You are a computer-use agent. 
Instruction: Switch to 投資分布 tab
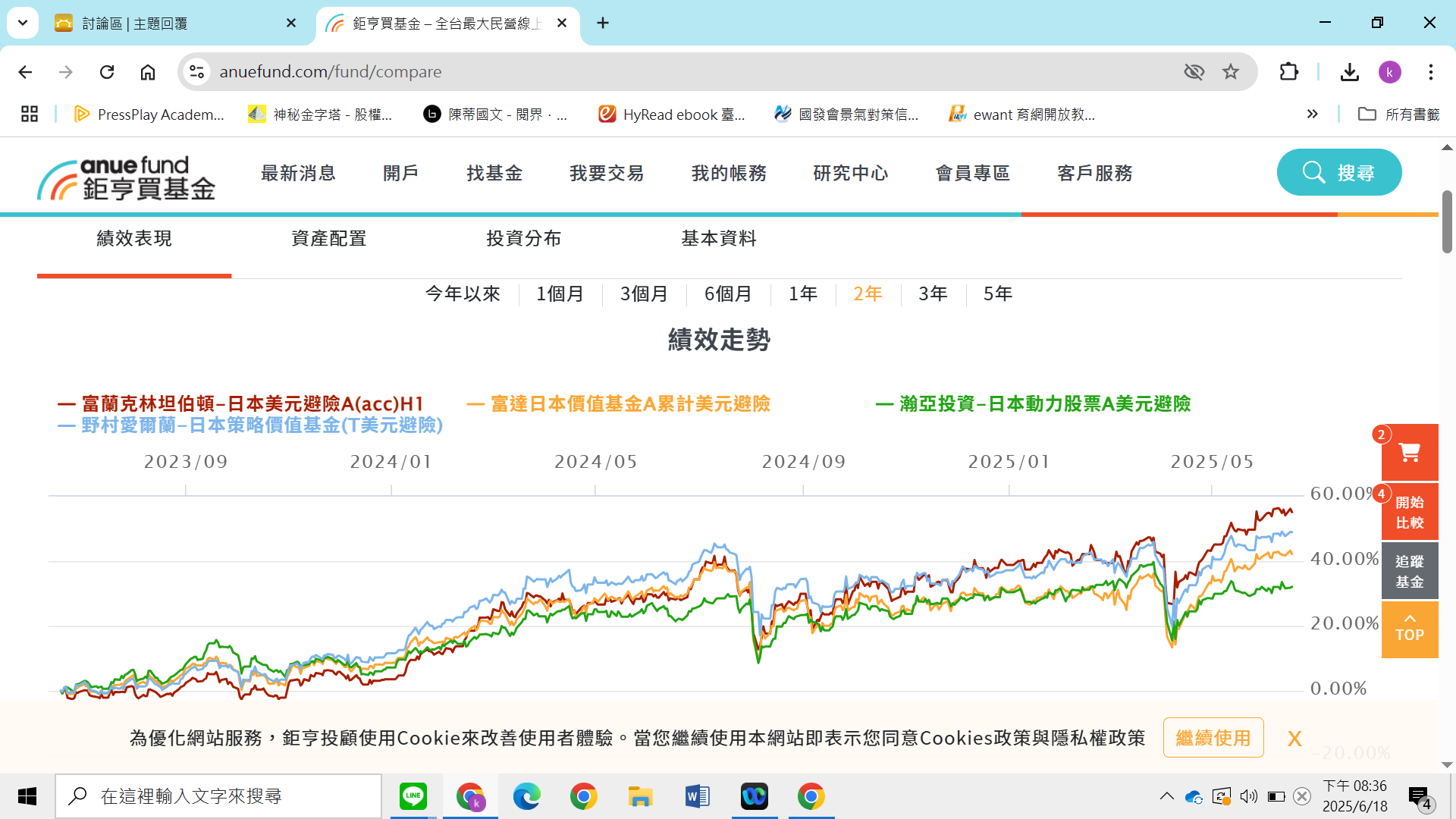[x=524, y=239]
